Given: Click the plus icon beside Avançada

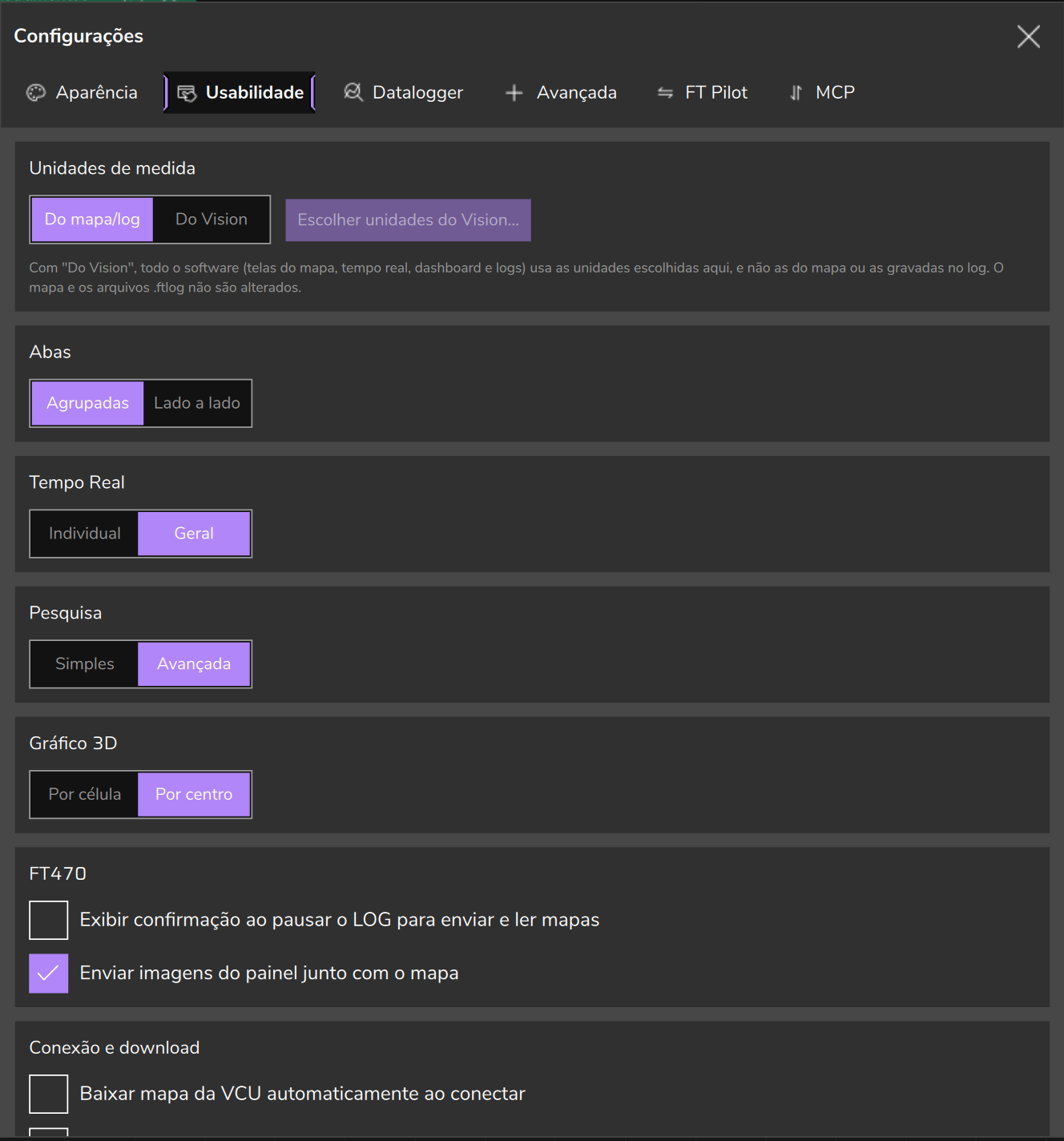Looking at the screenshot, I should 514,93.
